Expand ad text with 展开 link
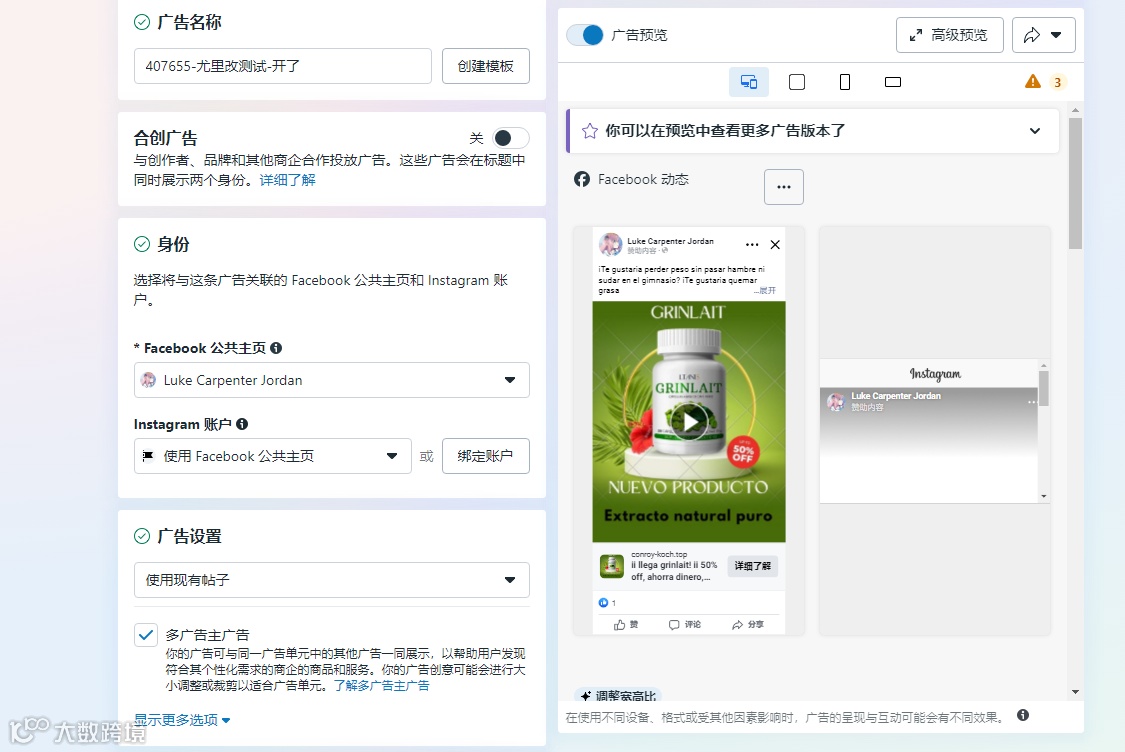Screen dimensions: 1125x752 [765, 291]
